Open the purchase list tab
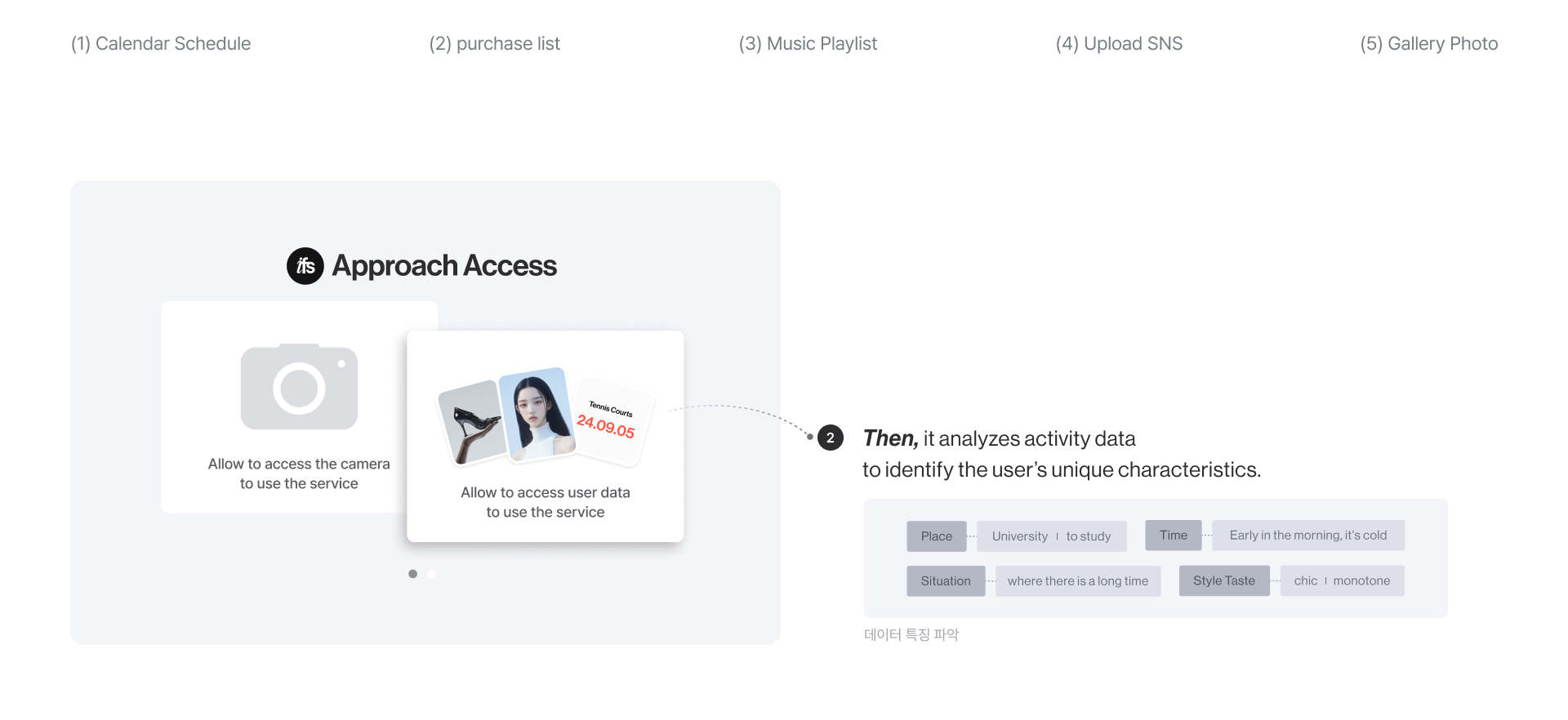1568x720 pixels. [495, 44]
